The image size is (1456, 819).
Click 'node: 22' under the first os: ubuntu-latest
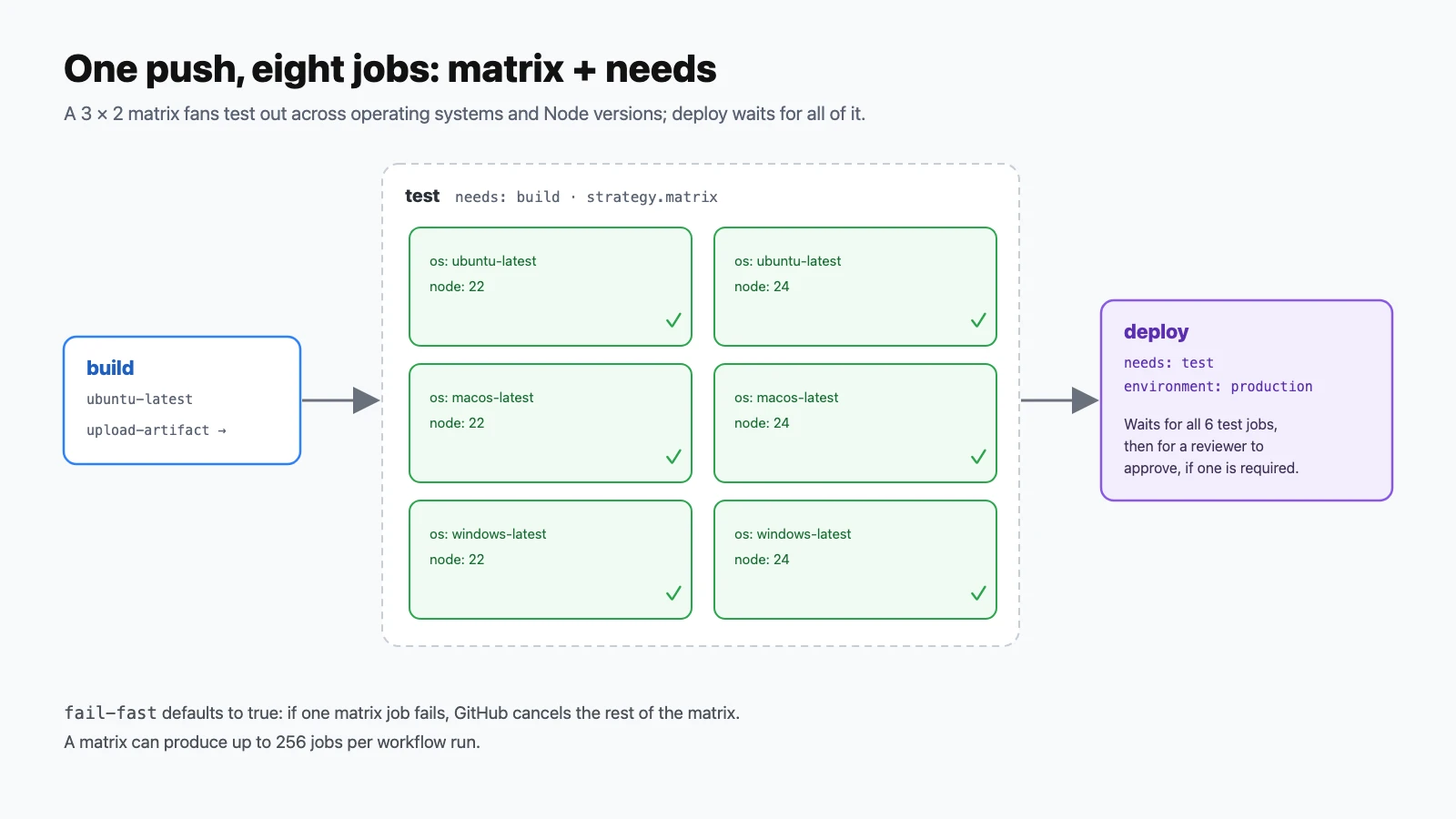[x=457, y=287]
